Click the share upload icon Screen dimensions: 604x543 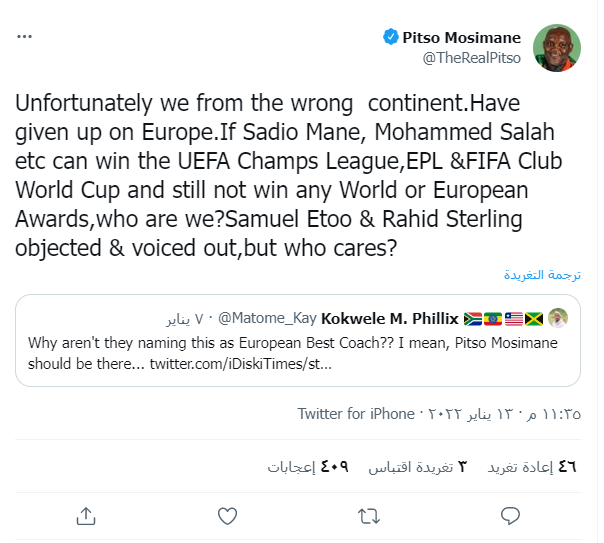[87, 515]
